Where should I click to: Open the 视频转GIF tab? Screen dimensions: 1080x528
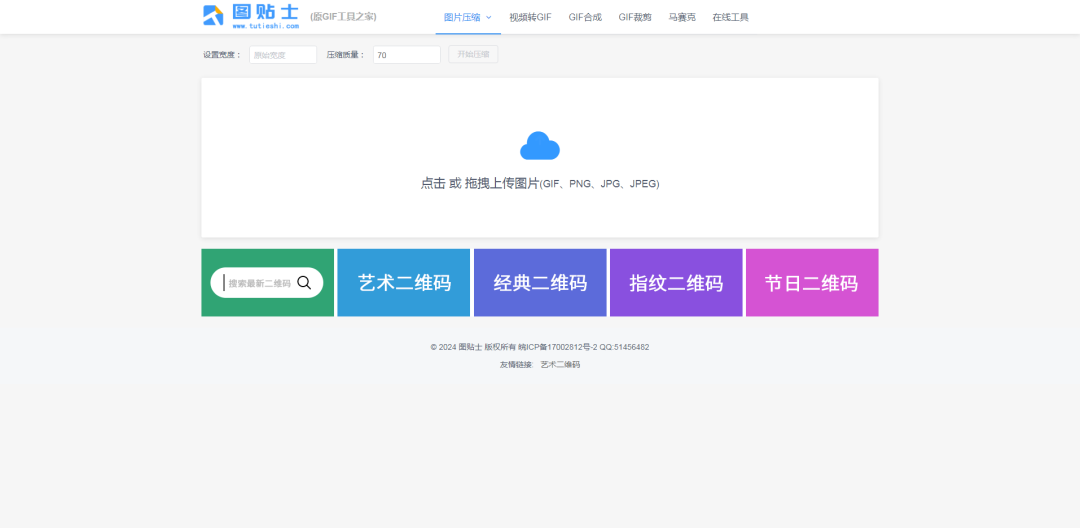(530, 17)
